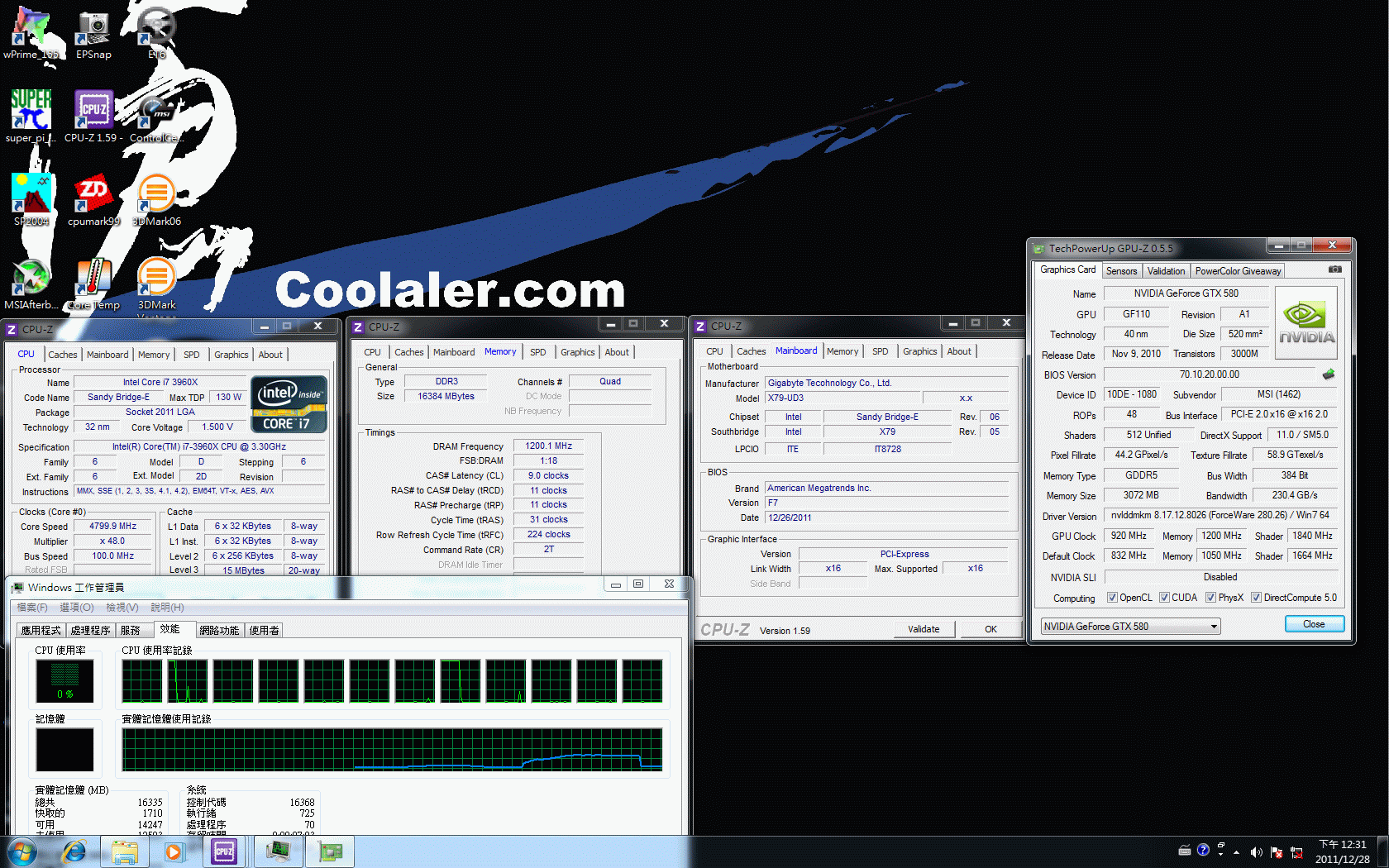Launch the super_pi desktop shortcut
This screenshot has width=1389, height=868.
click(x=31, y=117)
